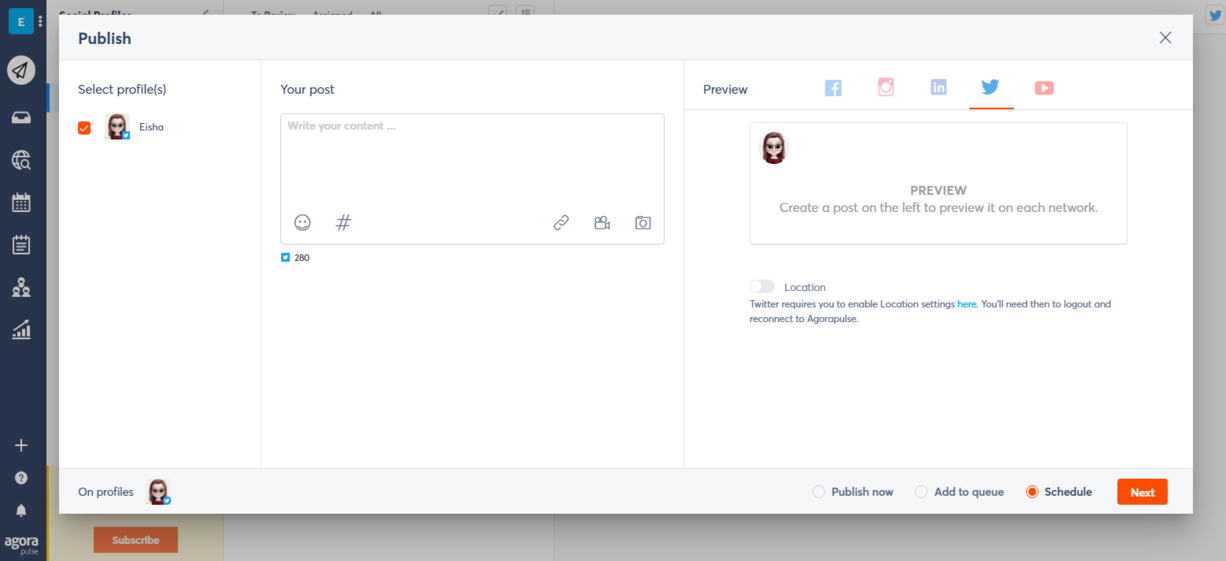The height and width of the screenshot is (561, 1226).
Task: Switch preview to LinkedIn
Action: point(938,87)
